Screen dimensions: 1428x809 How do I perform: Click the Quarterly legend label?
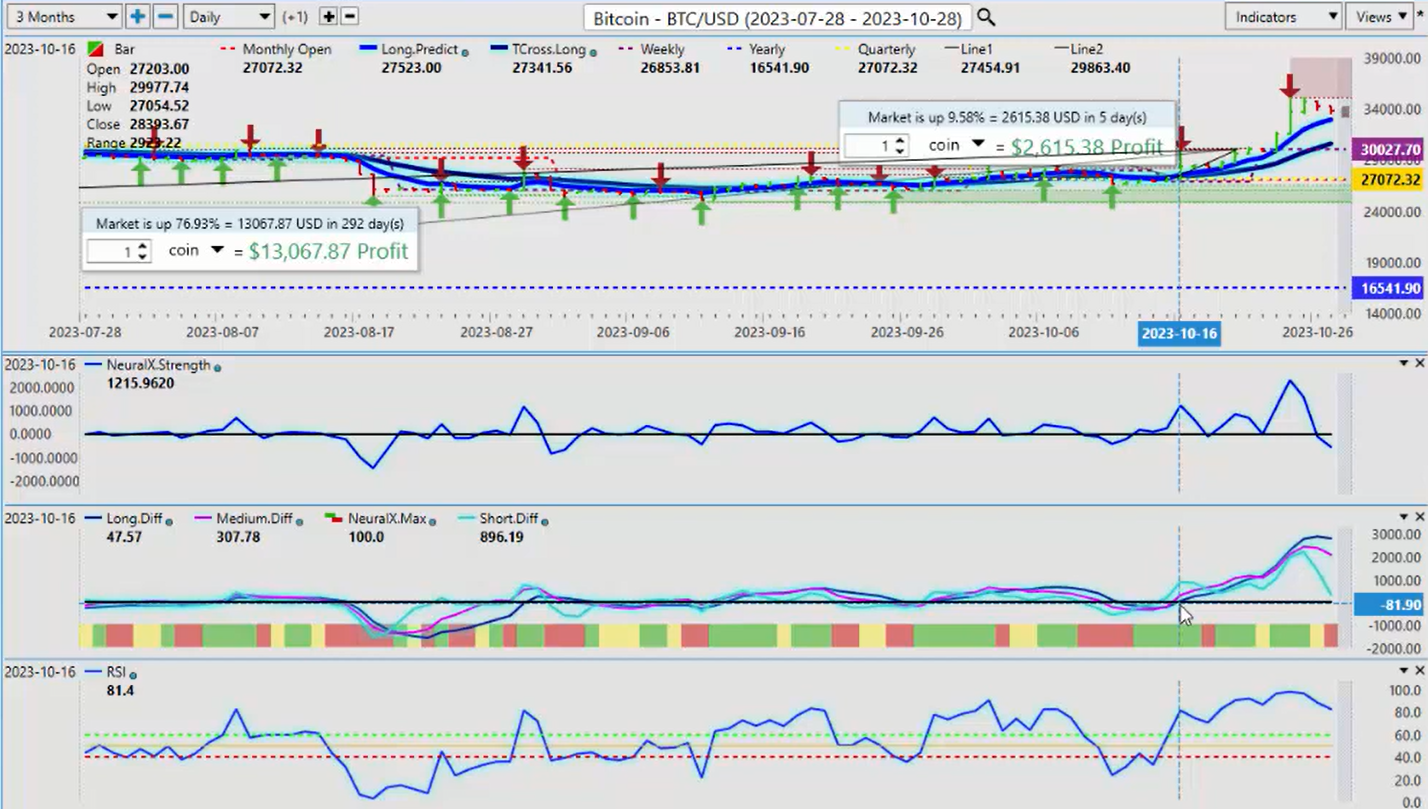tap(886, 49)
